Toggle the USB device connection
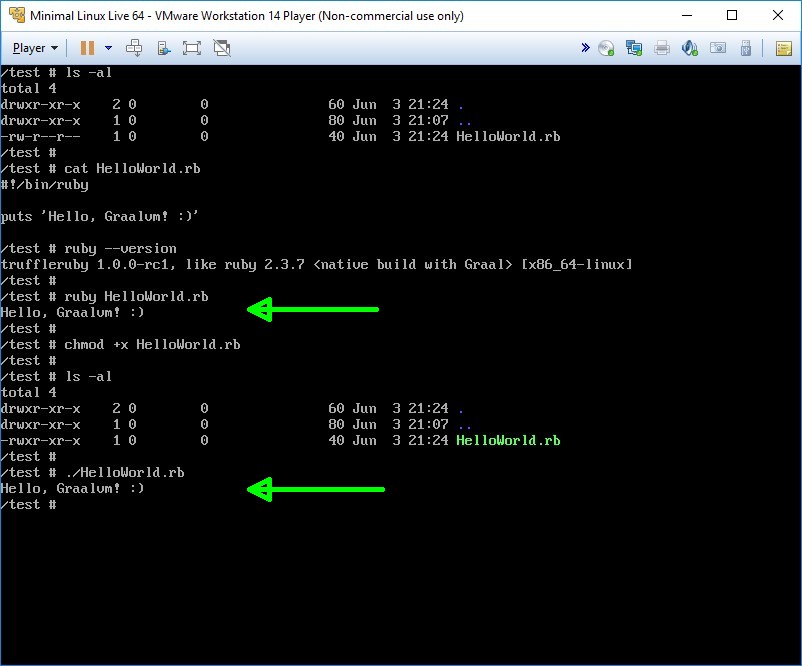 (x=745, y=48)
